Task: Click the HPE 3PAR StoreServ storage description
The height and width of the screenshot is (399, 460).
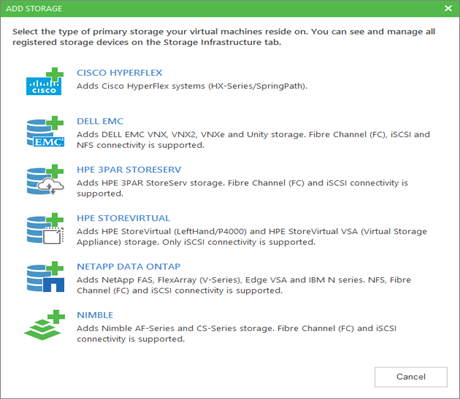Action: coord(242,188)
